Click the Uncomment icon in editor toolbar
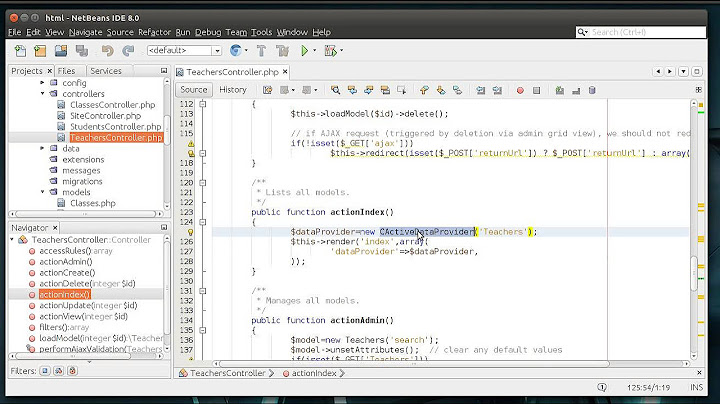This screenshot has width=720, height=404. (x=576, y=91)
